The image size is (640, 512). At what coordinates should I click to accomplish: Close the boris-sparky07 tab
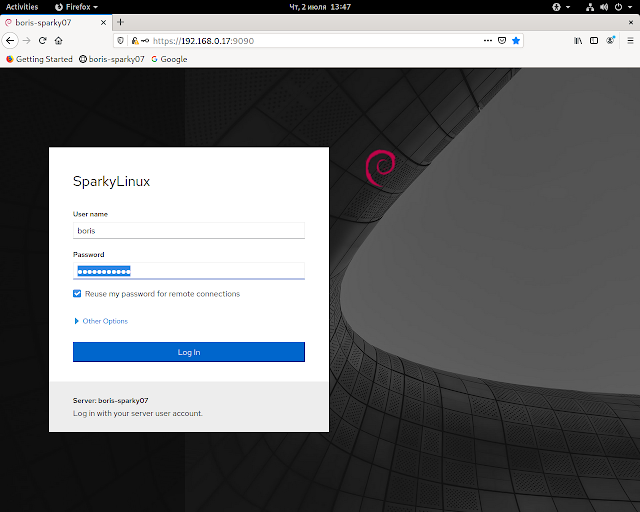(x=103, y=22)
